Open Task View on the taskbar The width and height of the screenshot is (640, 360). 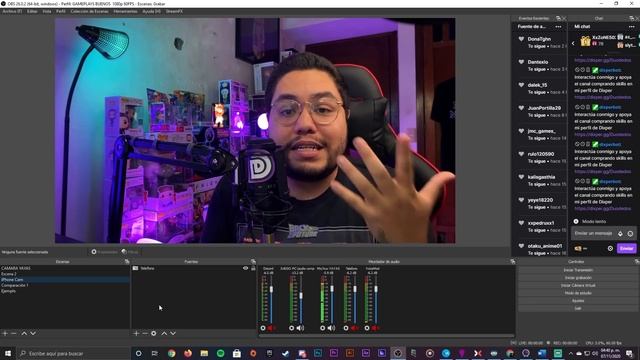click(x=155, y=353)
